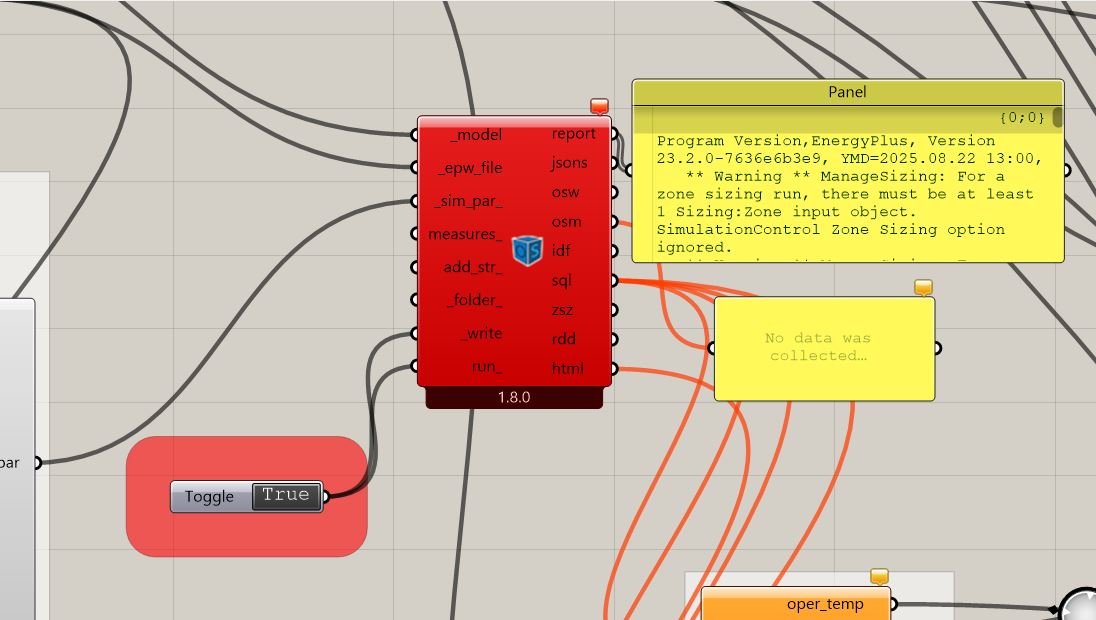Click the oper_temp component output
Screen dimensions: 1096x620
[825, 604]
